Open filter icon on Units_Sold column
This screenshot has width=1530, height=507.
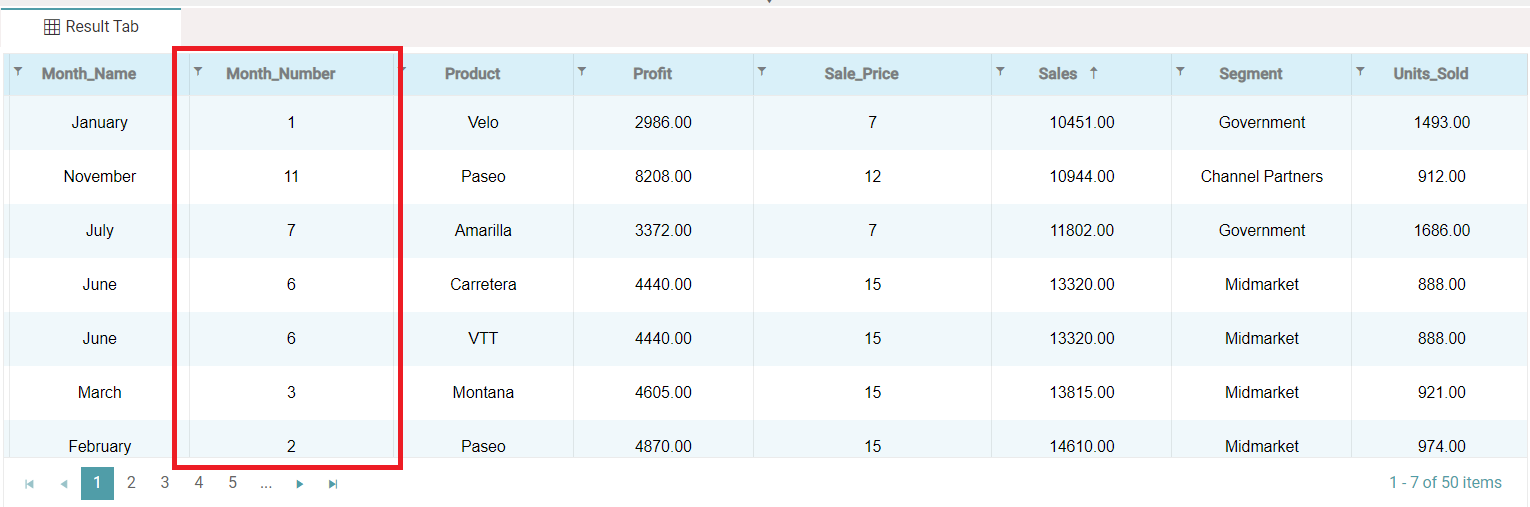[x=1360, y=71]
